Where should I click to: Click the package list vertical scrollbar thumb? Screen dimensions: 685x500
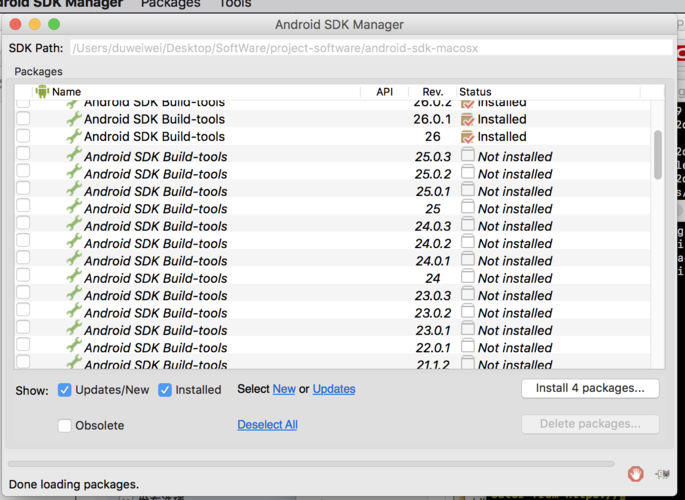pyautogui.click(x=657, y=155)
